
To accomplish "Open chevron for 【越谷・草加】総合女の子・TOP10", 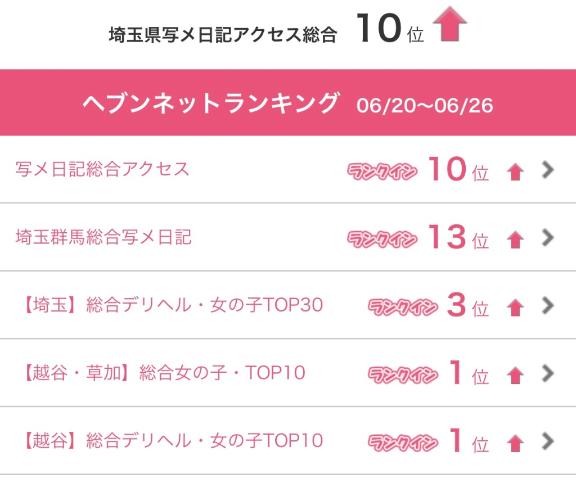I will [x=548, y=373].
